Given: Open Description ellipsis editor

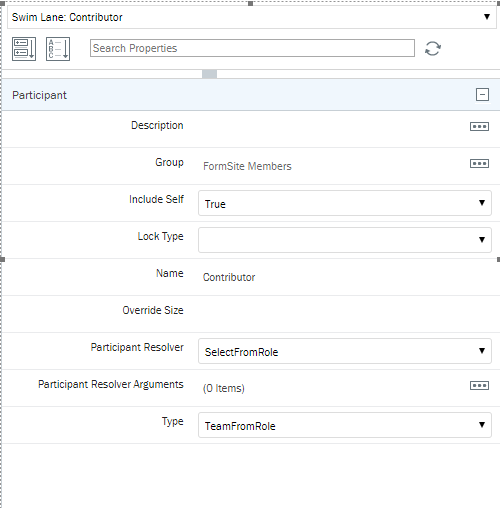Looking at the screenshot, I should 479,127.
